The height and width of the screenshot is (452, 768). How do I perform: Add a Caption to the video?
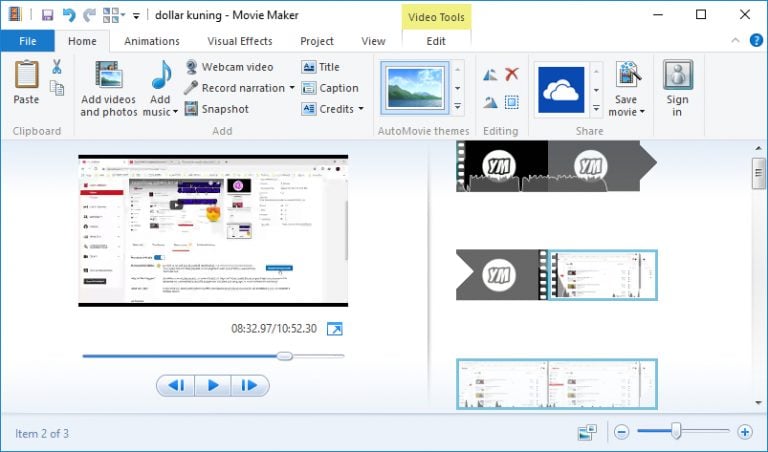point(330,88)
